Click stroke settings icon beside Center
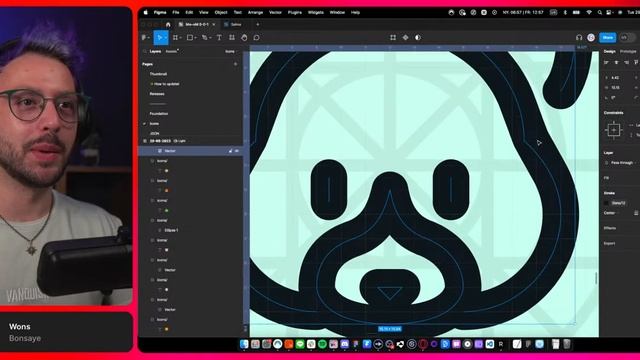 pyautogui.click(x=636, y=213)
